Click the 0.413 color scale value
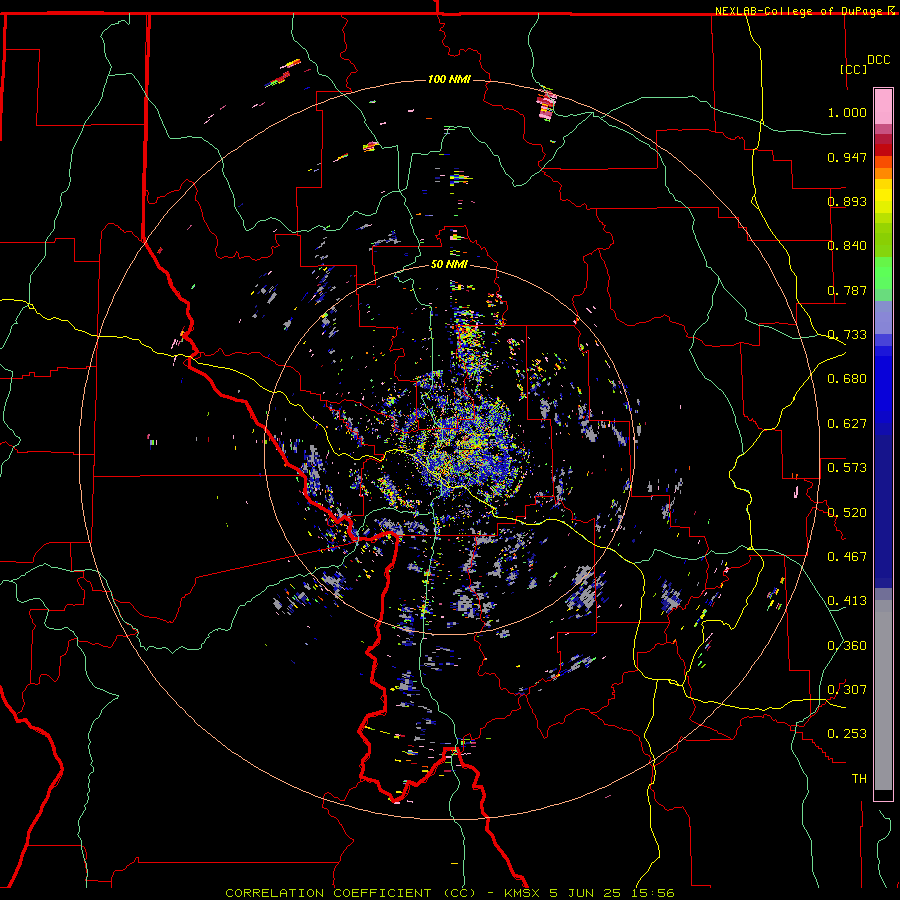 click(x=847, y=601)
